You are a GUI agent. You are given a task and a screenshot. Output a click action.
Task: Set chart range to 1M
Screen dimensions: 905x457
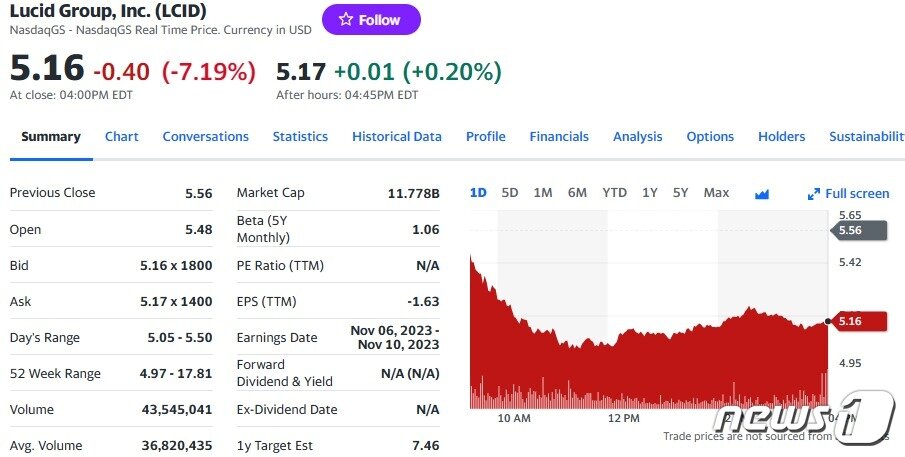pyautogui.click(x=543, y=193)
